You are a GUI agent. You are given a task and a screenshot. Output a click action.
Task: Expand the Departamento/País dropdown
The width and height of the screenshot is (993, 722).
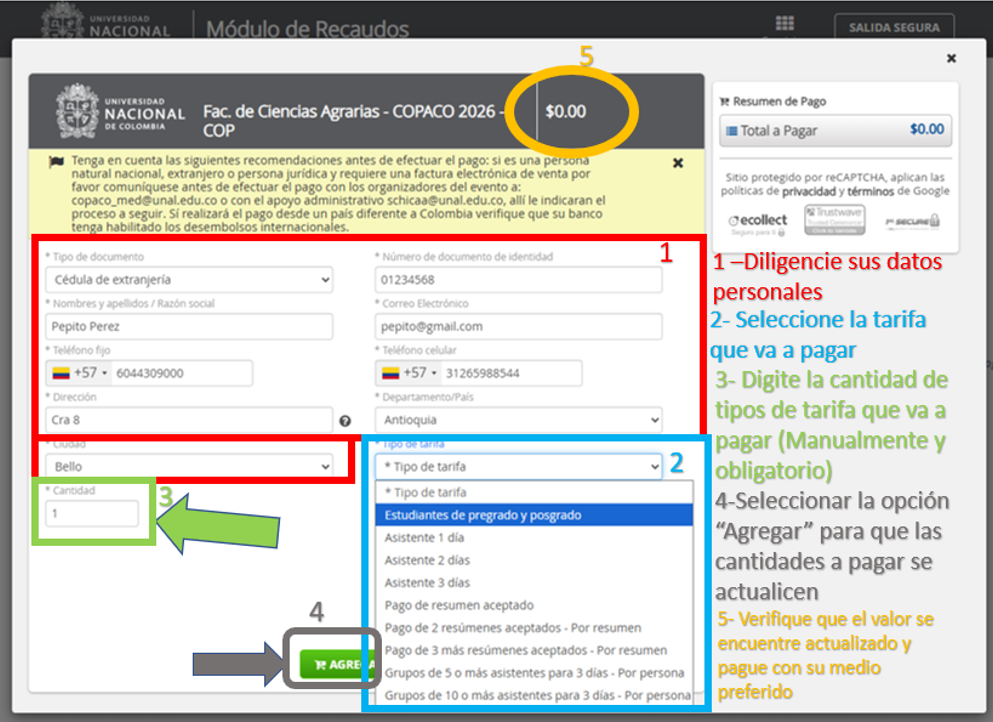[x=518, y=421]
